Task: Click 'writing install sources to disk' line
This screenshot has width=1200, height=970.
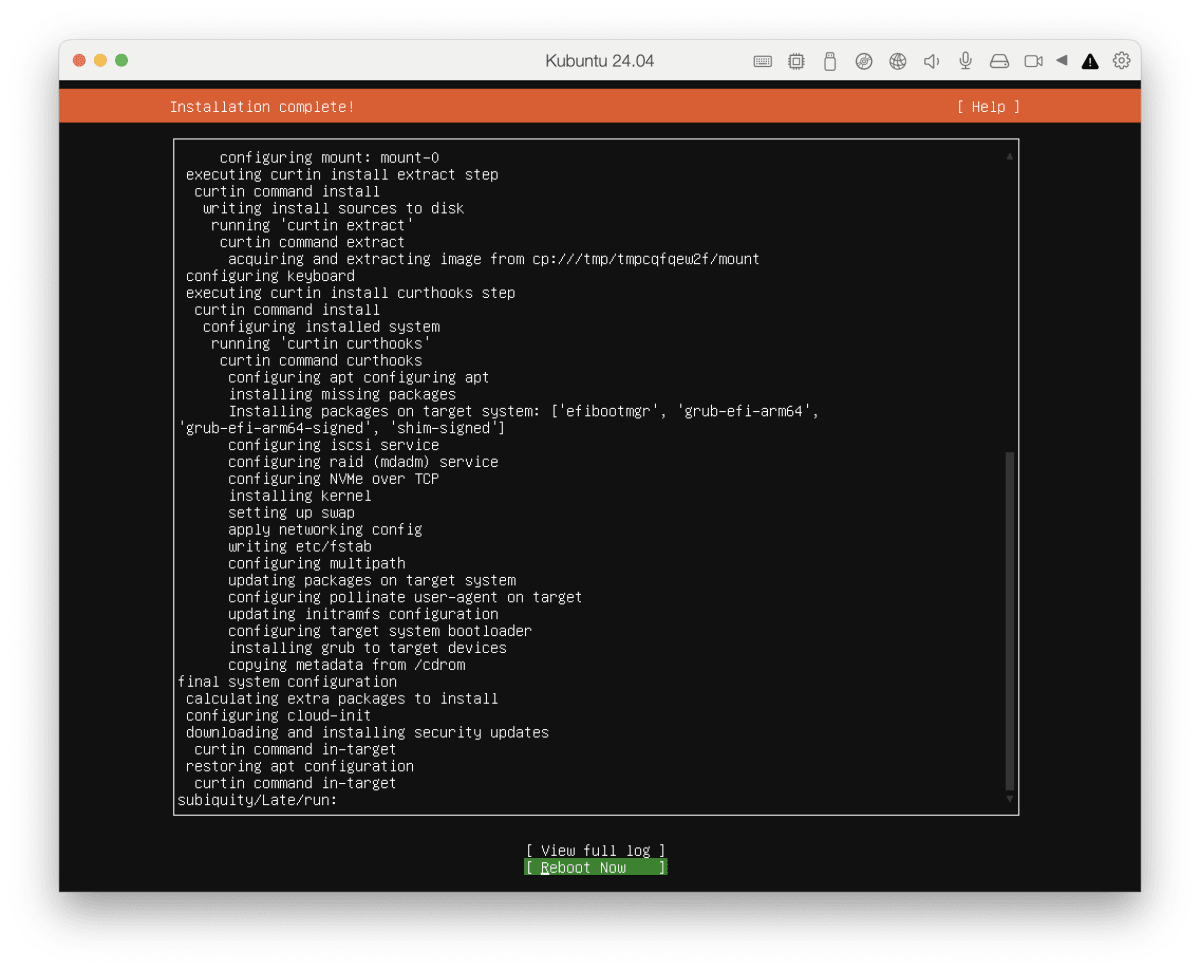Action: tap(333, 209)
